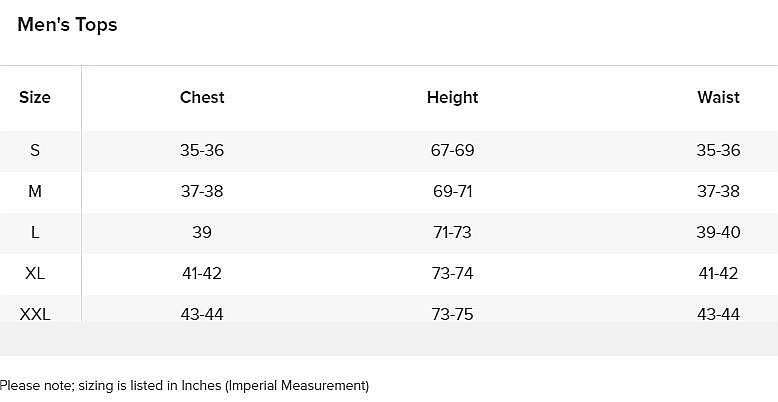Image resolution: width=778 pixels, height=402 pixels.
Task: Click the Men's Tops heading
Action: [x=67, y=25]
